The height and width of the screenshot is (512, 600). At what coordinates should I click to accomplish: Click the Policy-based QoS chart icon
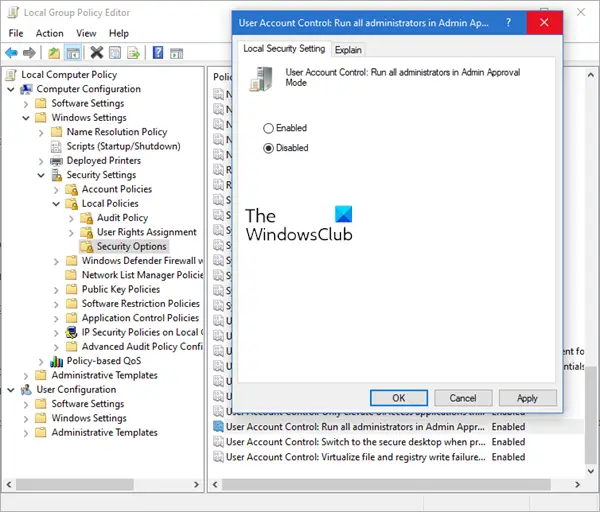tap(56, 361)
